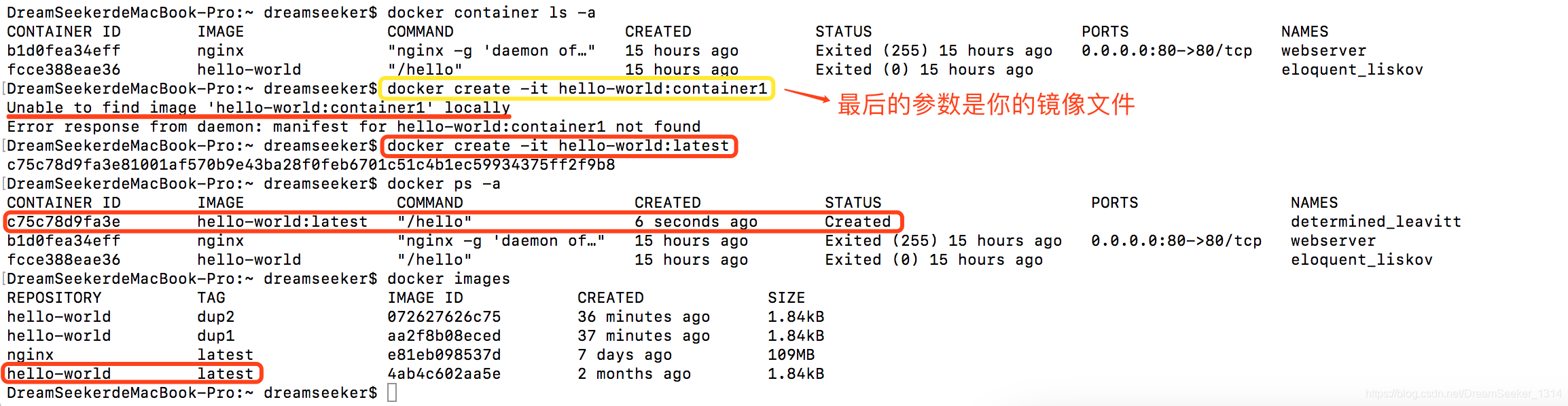Click the 'Unable to find image' message line

(x=258, y=108)
